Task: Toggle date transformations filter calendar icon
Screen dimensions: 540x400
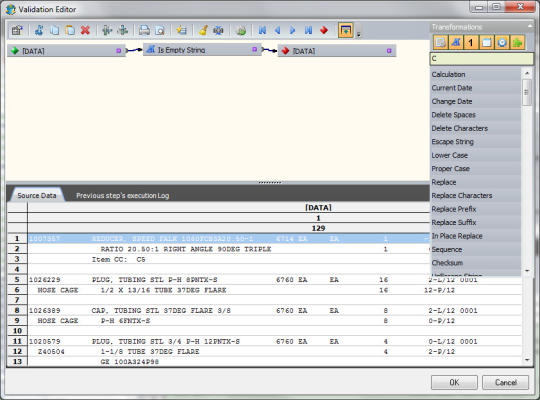Action: (x=486, y=43)
